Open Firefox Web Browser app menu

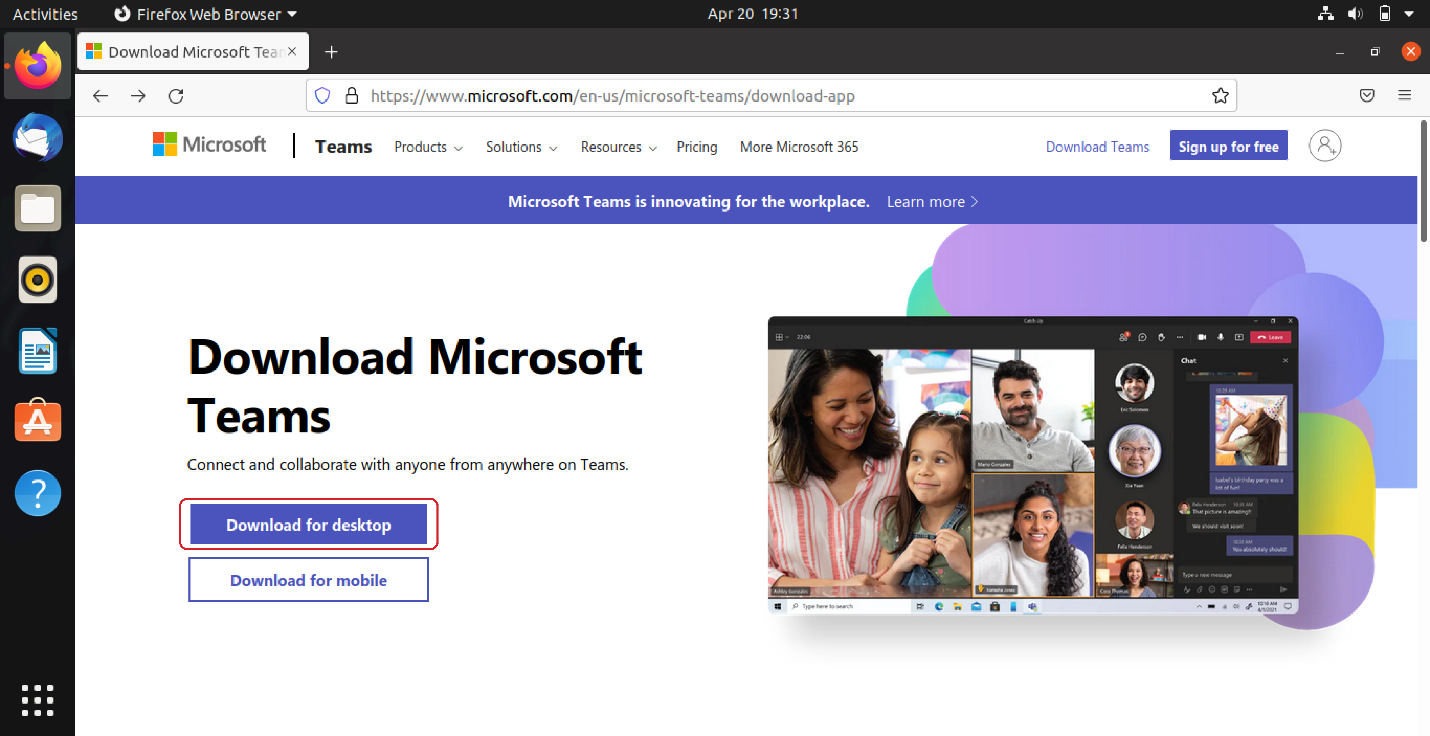click(x=205, y=14)
